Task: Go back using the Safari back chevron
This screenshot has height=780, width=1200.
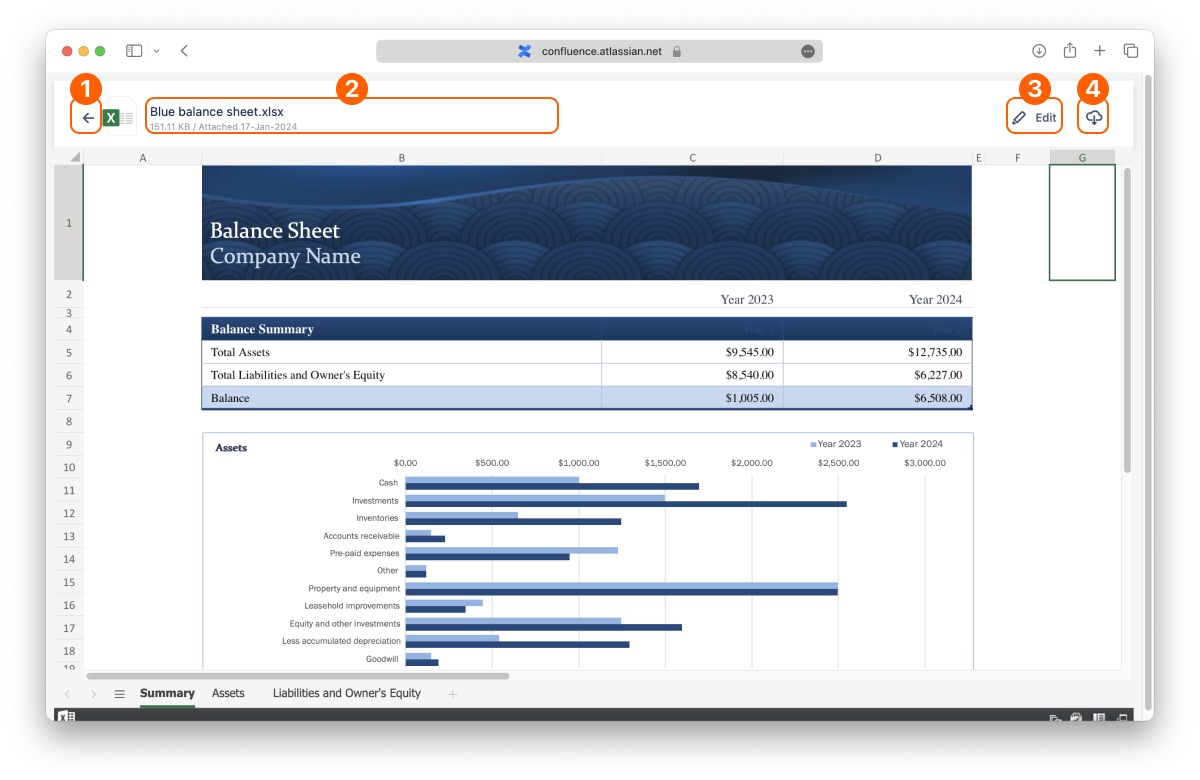Action: coord(184,51)
